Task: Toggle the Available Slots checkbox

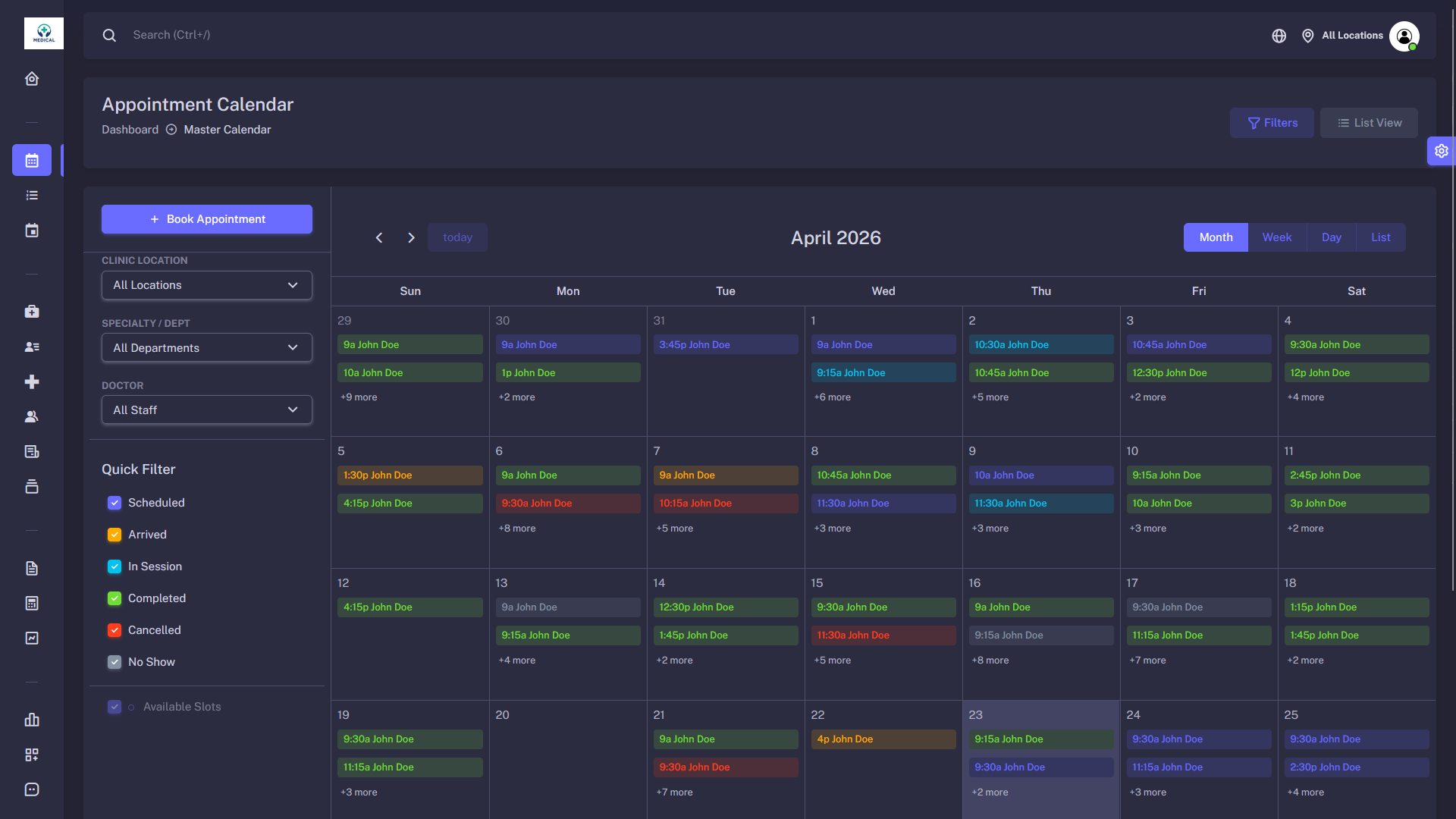Action: (115, 707)
